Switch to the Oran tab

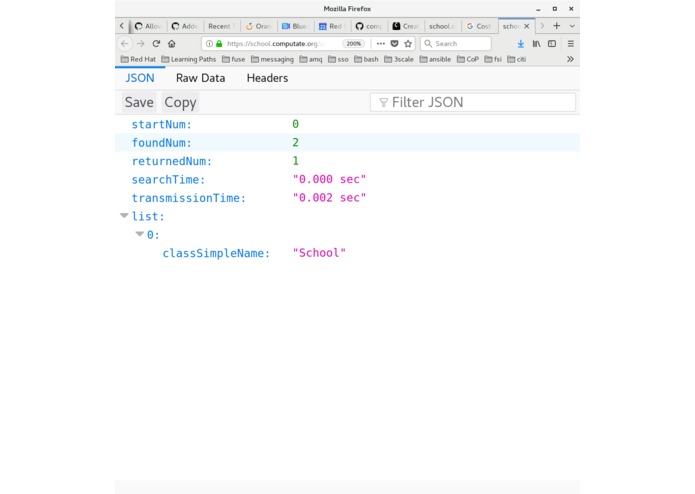coord(258,26)
